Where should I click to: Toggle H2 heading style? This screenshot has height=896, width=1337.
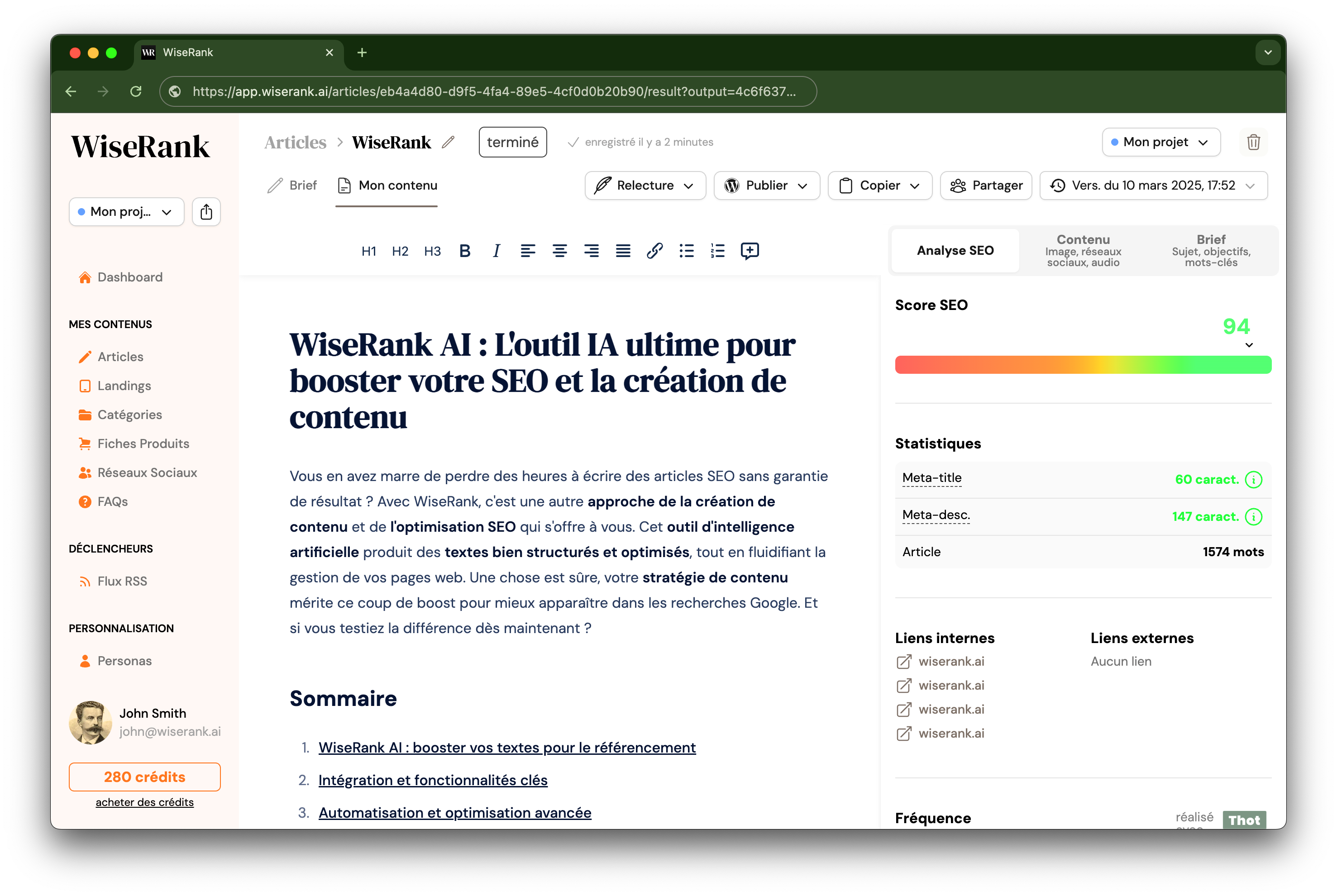coord(400,251)
